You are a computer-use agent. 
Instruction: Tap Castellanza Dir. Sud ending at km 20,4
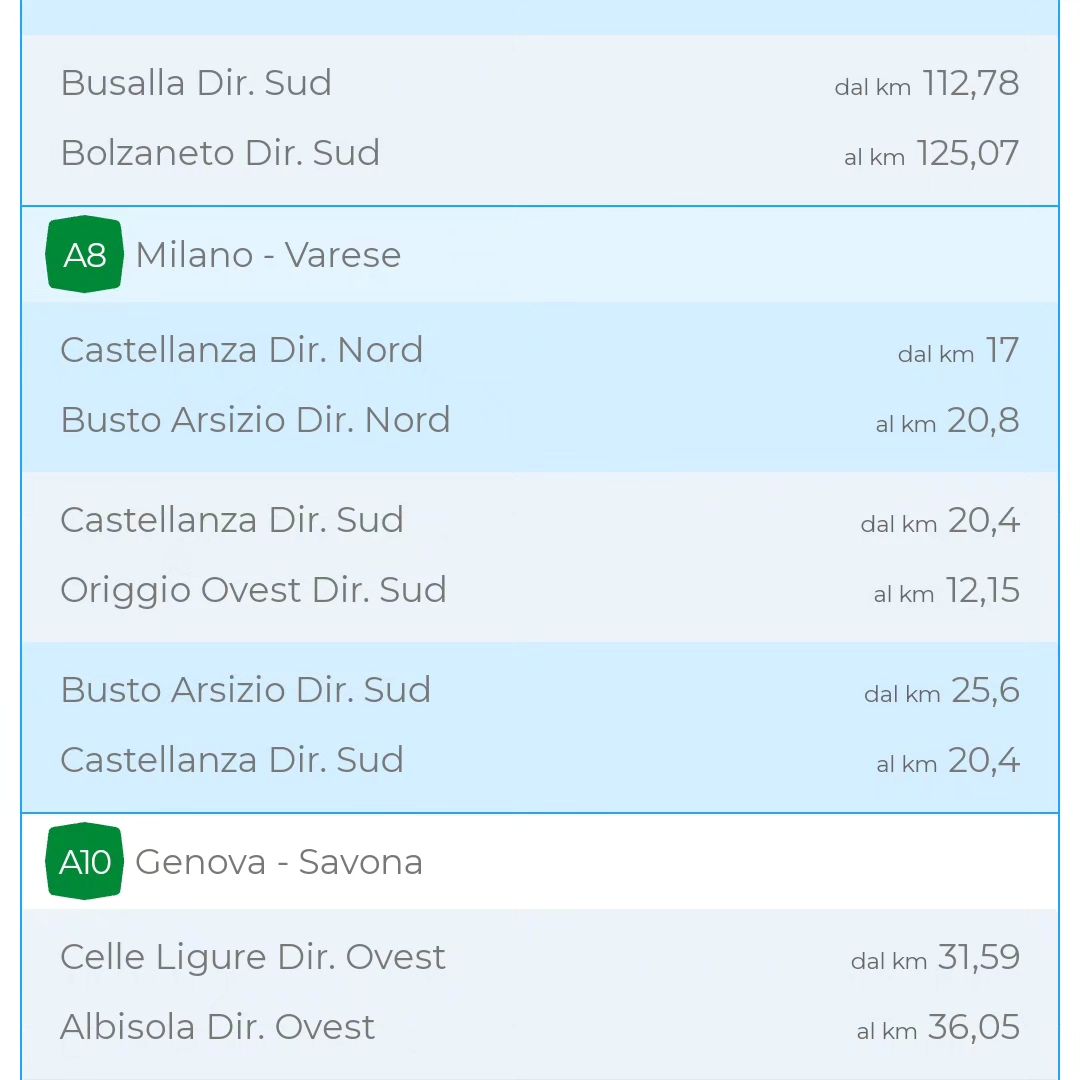232,760
